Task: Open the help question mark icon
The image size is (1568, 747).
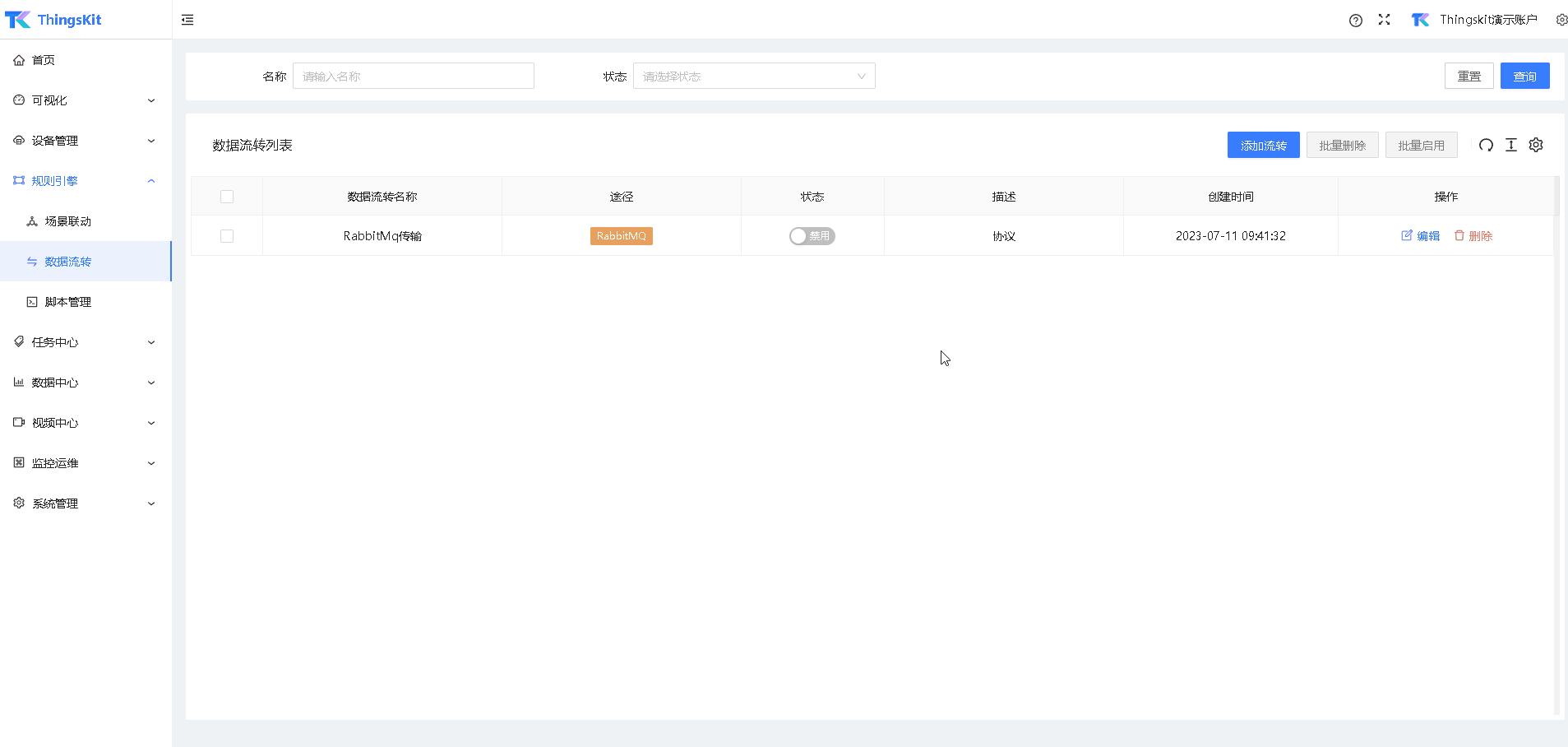Action: [x=1355, y=21]
